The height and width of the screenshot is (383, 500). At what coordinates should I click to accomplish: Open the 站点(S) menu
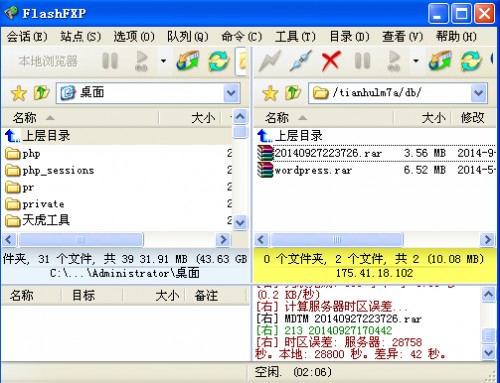tap(81, 36)
